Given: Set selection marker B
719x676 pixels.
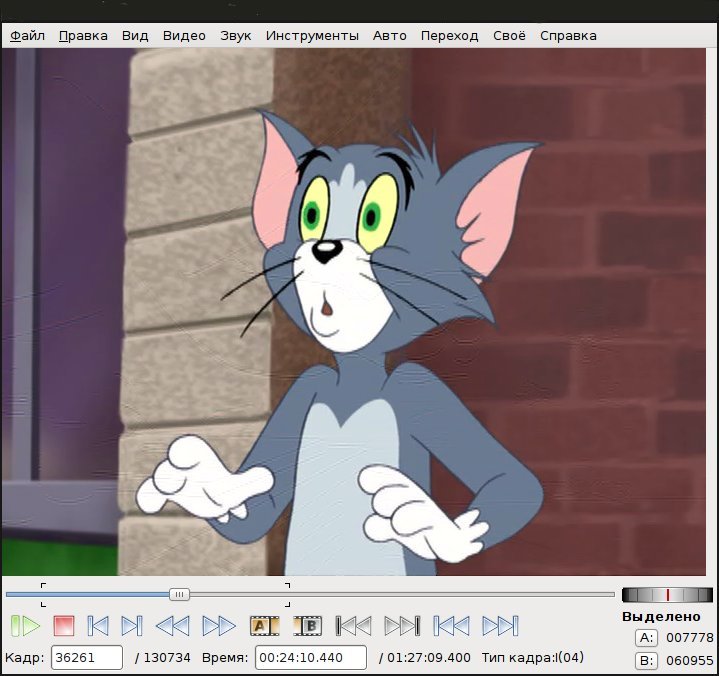Looking at the screenshot, I should pos(308,626).
